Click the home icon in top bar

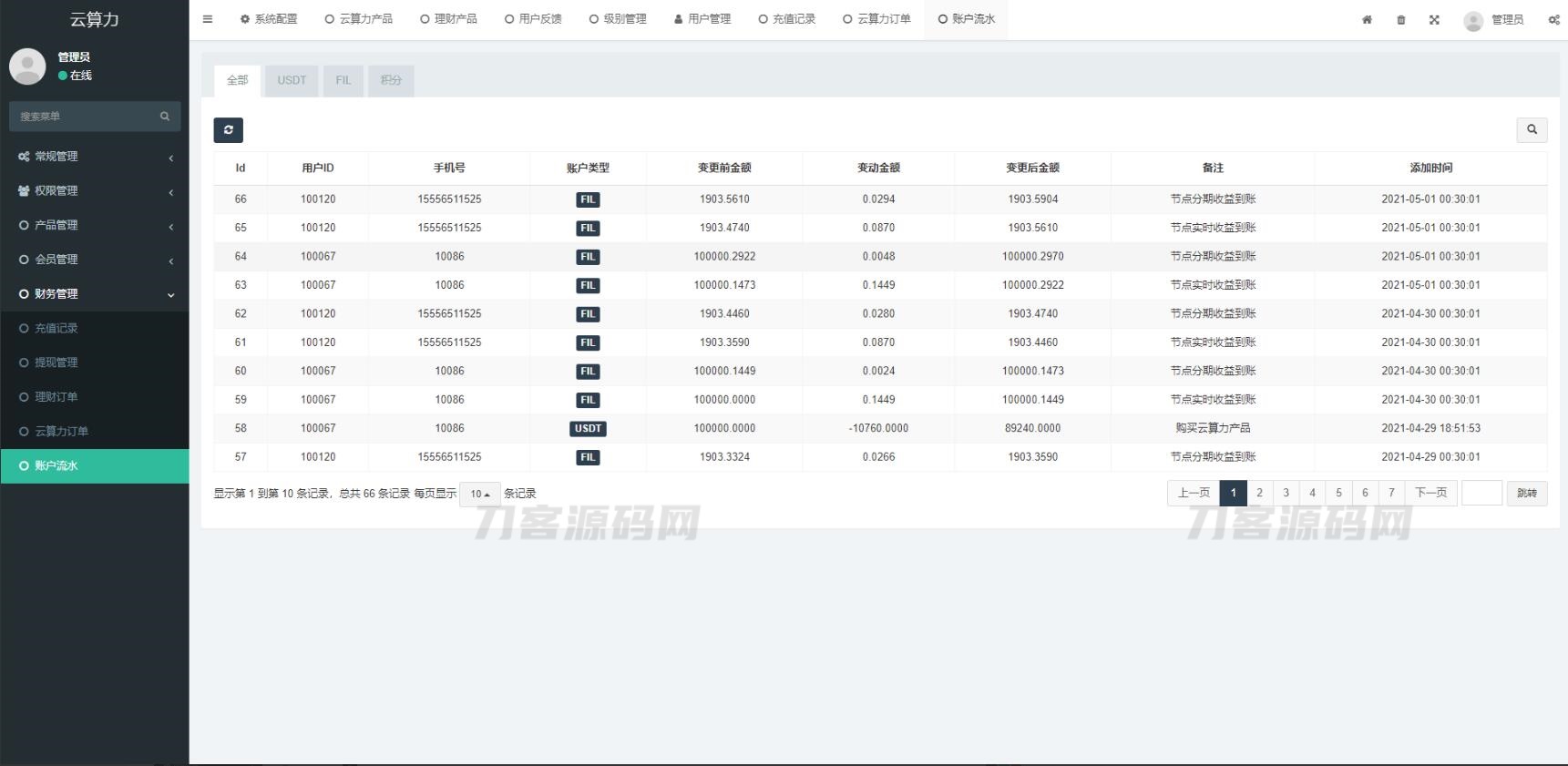pyautogui.click(x=1367, y=20)
